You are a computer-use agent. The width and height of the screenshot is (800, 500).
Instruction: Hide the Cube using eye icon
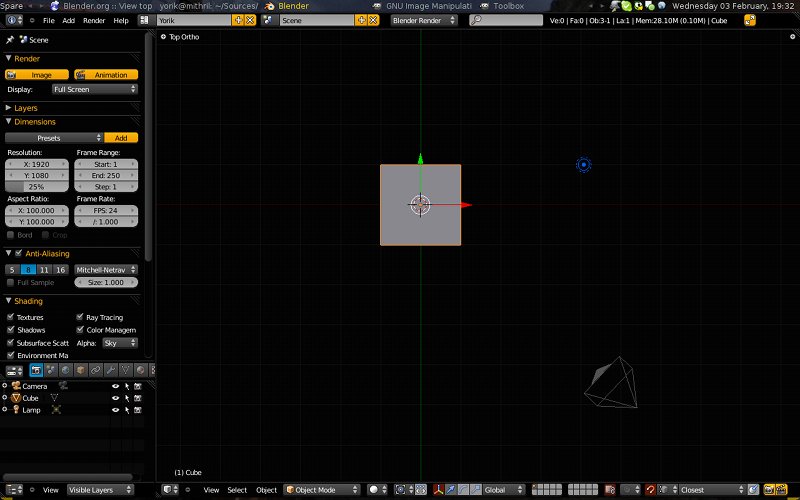(x=115, y=398)
